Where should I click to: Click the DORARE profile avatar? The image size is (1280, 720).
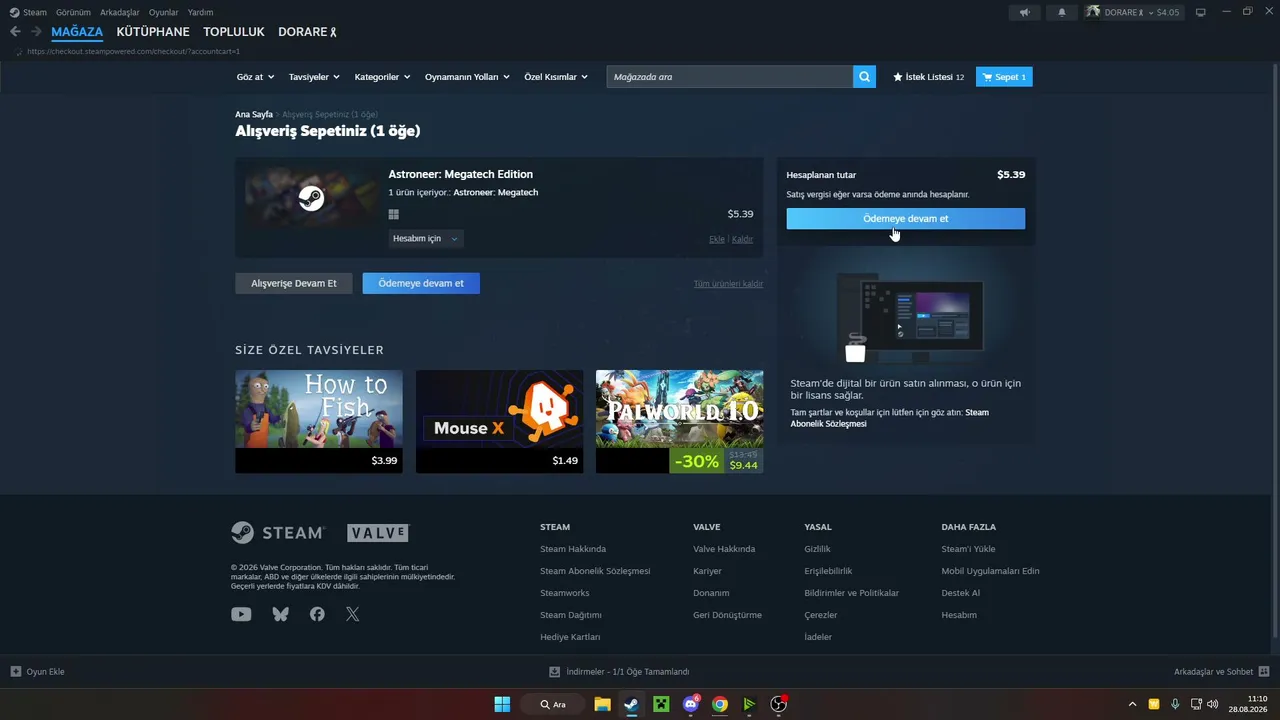[x=1093, y=12]
